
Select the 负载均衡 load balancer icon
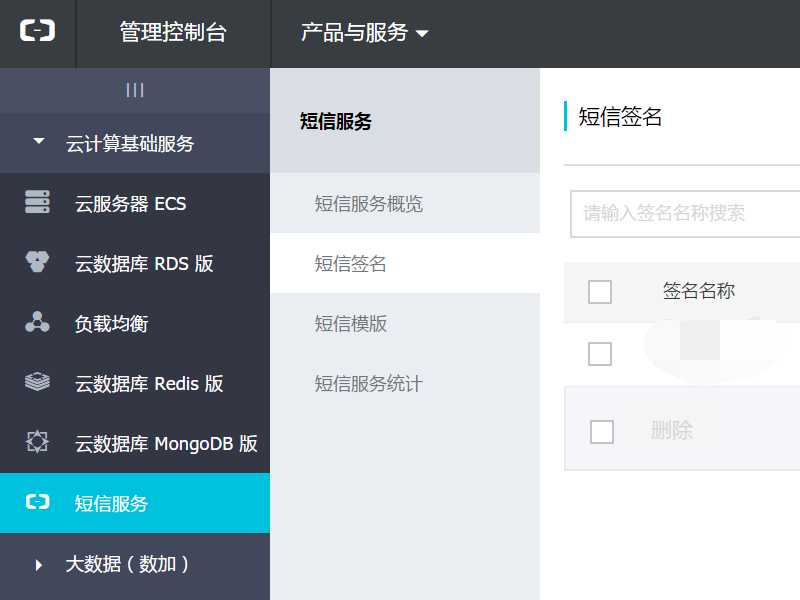pos(37,323)
